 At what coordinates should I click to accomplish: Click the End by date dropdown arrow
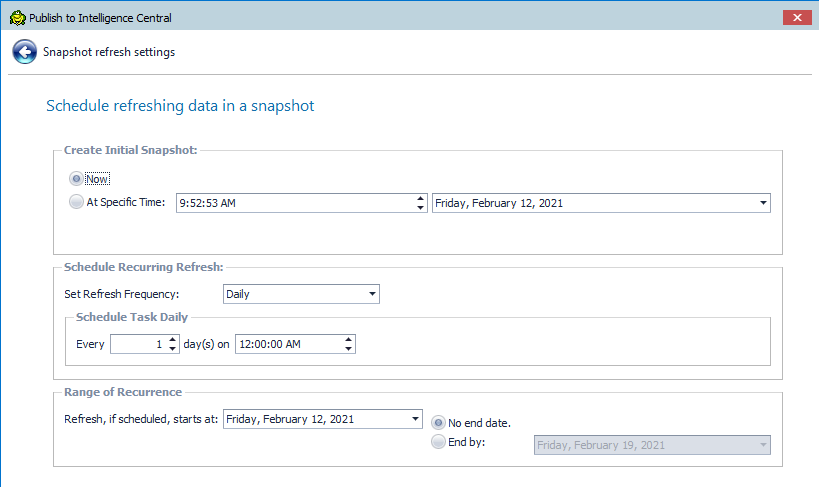(763, 445)
